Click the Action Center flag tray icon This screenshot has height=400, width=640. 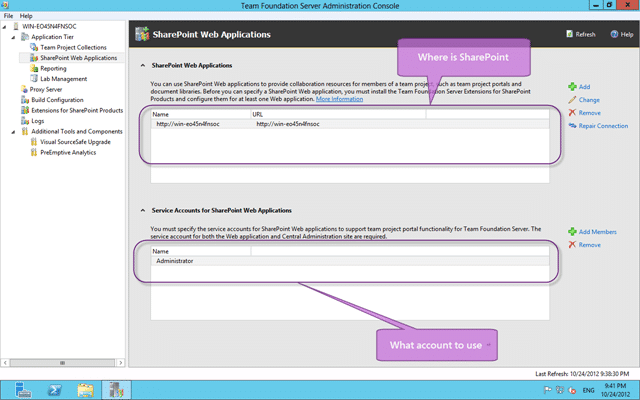click(x=548, y=390)
